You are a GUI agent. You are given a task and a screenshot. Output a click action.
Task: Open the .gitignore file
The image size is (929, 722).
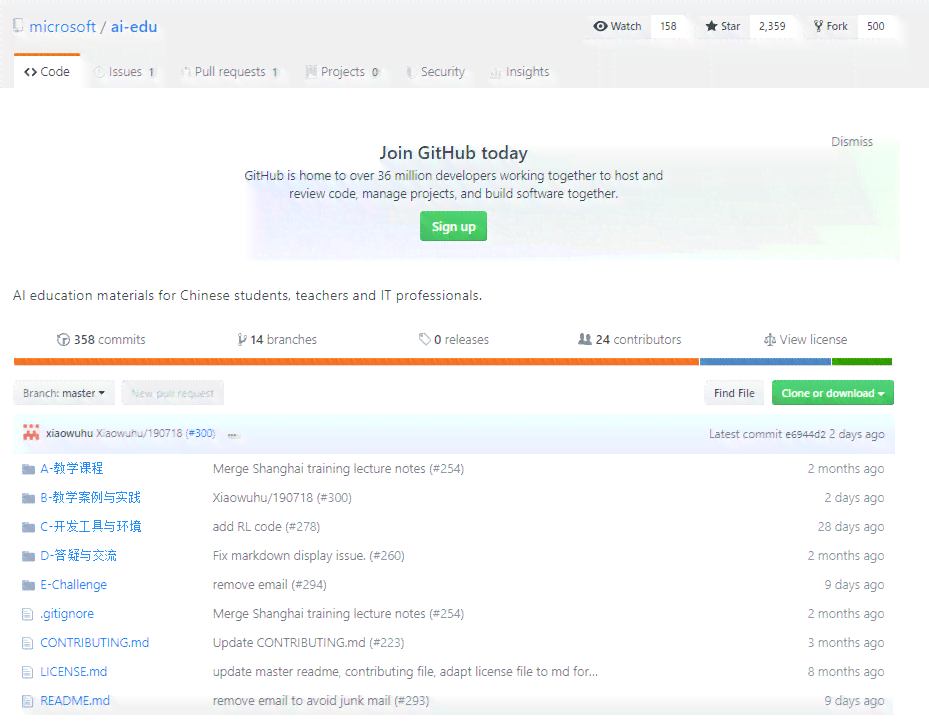pyautogui.click(x=67, y=614)
